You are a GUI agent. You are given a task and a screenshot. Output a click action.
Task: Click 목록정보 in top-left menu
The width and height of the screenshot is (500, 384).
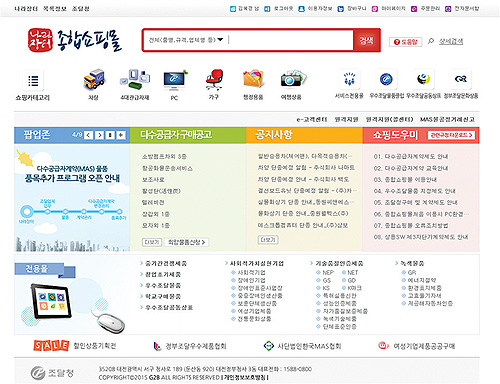pos(55,9)
